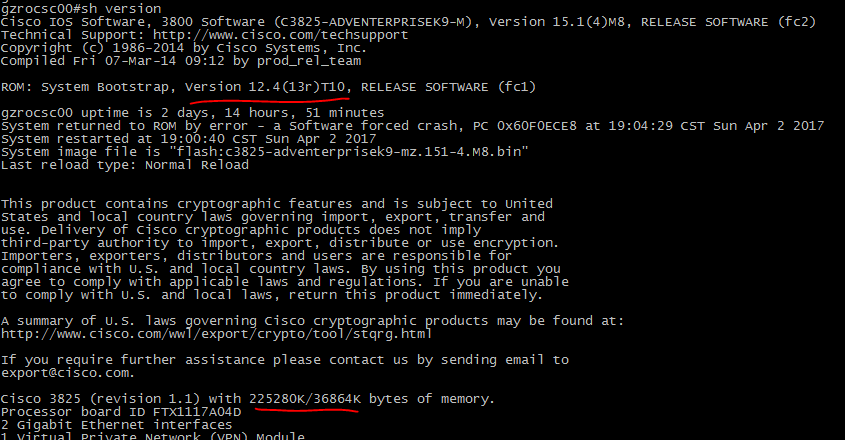
Task: Click 'third-party authority to import, export' line
Action: 280,243
